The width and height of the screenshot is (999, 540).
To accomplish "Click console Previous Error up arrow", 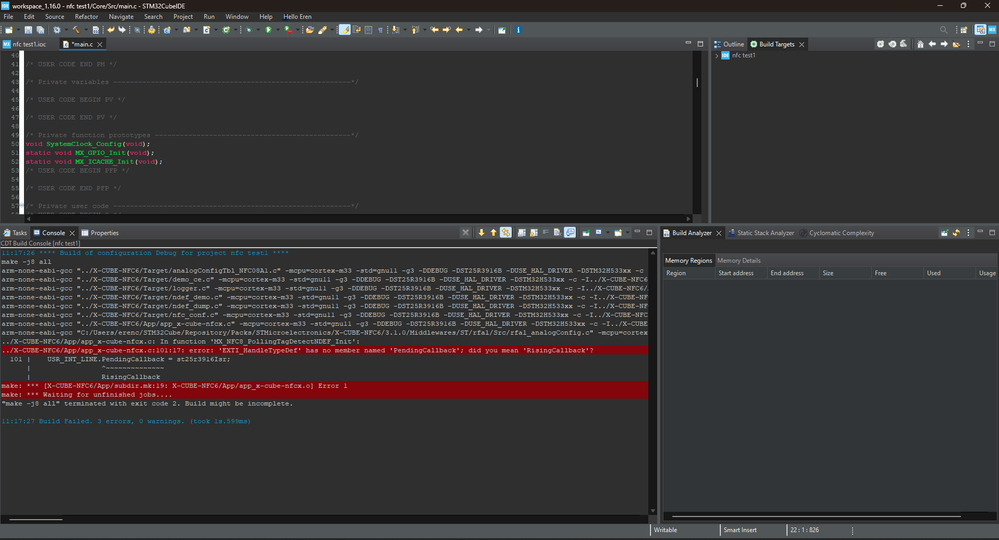I will 493,232.
